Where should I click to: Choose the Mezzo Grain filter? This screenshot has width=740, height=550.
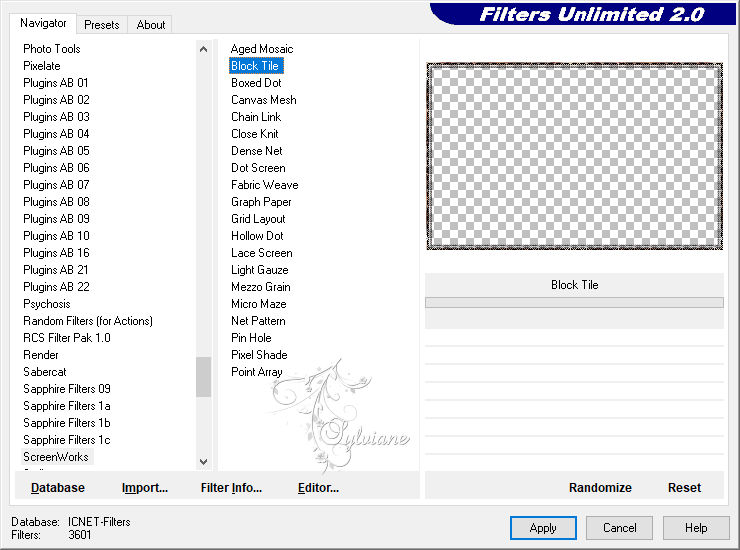click(261, 287)
